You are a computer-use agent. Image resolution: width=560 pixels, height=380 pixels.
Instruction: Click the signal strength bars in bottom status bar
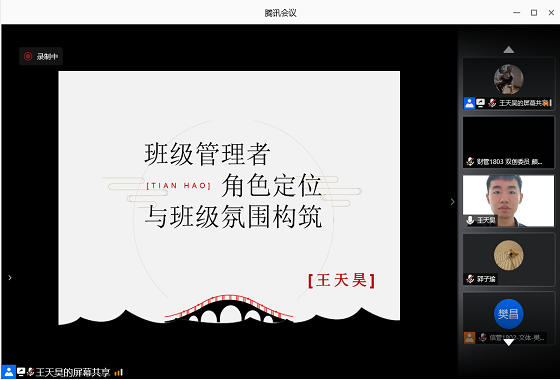[x=119, y=373]
